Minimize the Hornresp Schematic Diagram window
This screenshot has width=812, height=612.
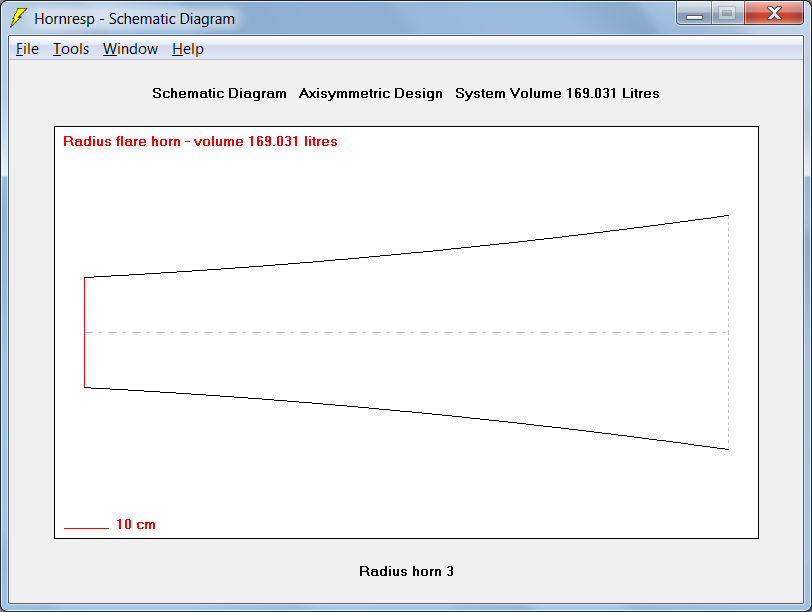[x=694, y=14]
